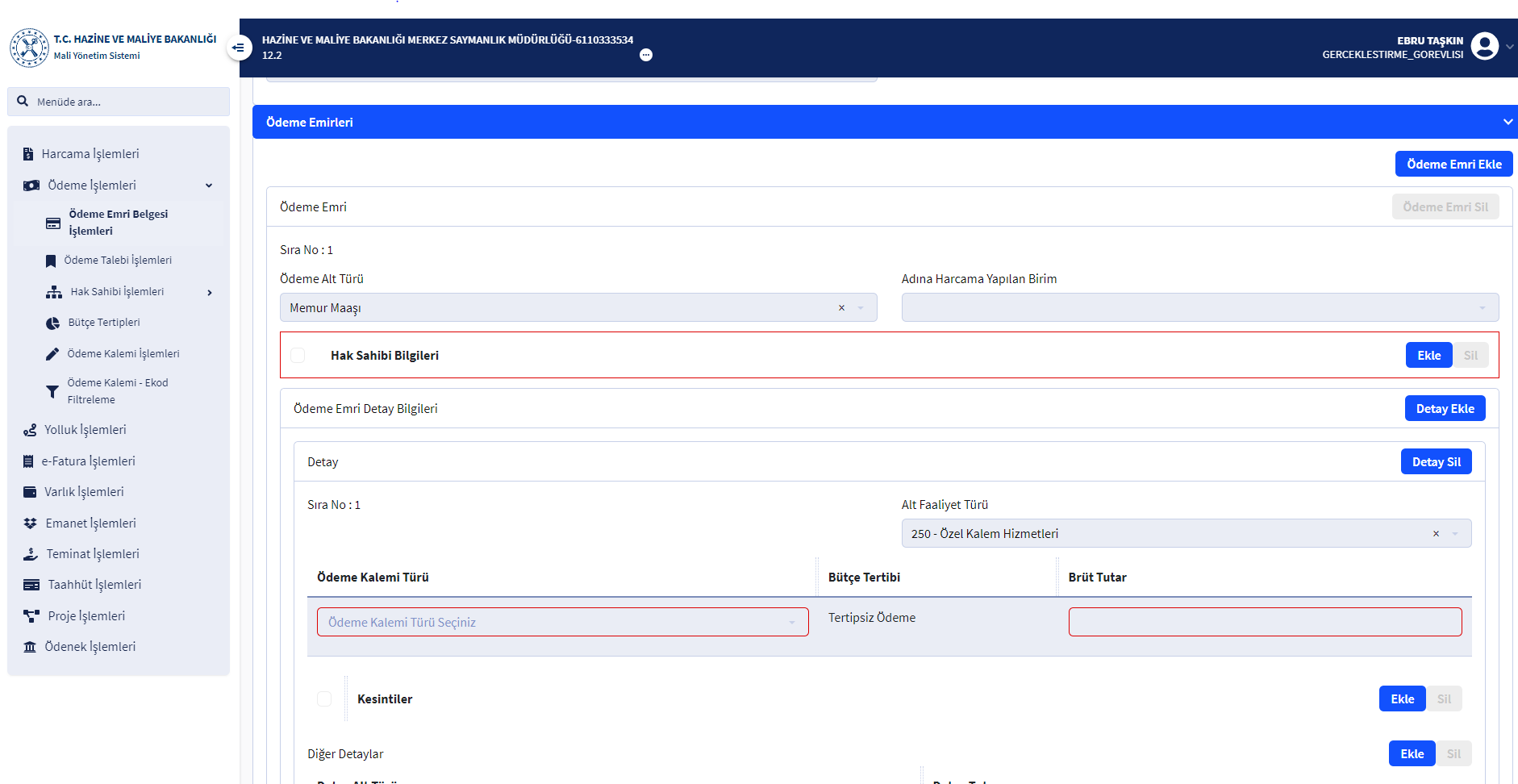Click the Detay Sil button
The height and width of the screenshot is (784, 1518).
[x=1436, y=462]
